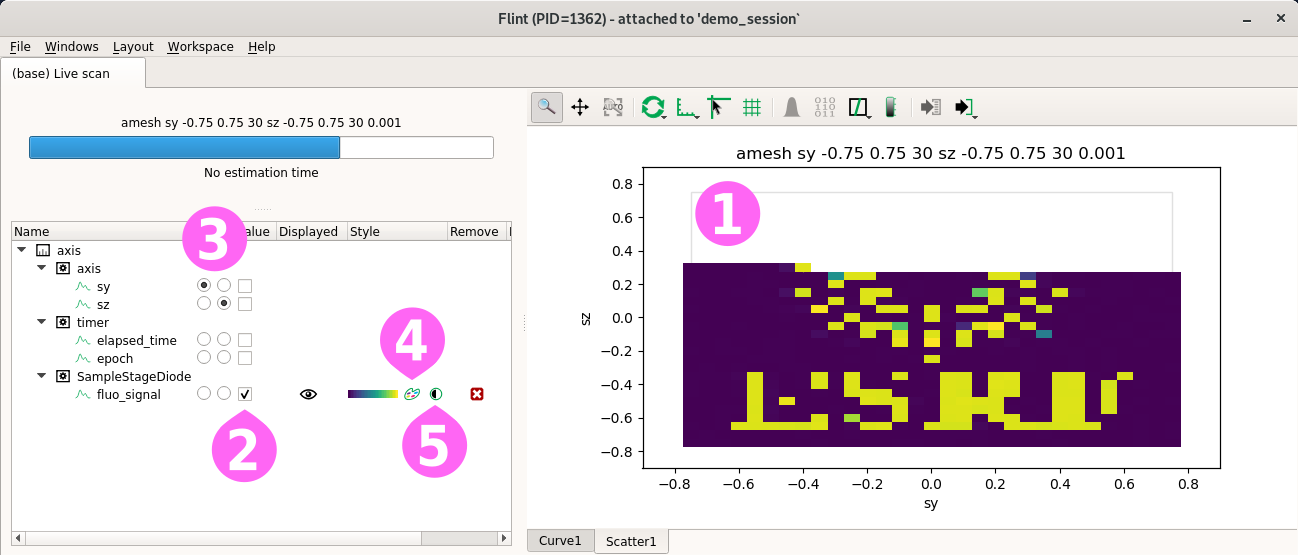Toggle the colorbar display icon
This screenshot has height=555, width=1298.
tap(891, 106)
